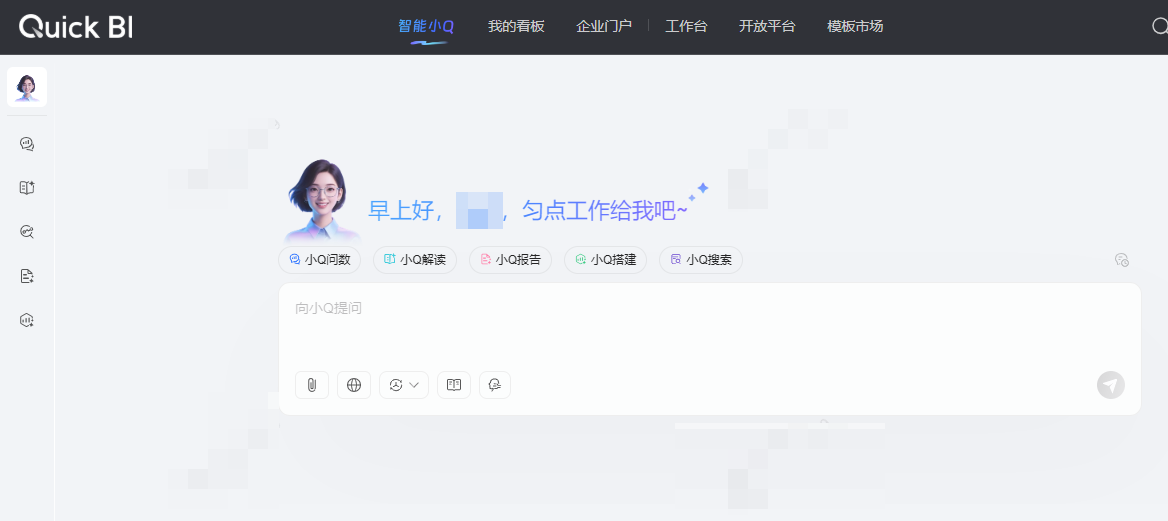Viewport: 1168px width, 521px height.
Task: Click the paperclip attachment icon
Action: pyautogui.click(x=311, y=385)
